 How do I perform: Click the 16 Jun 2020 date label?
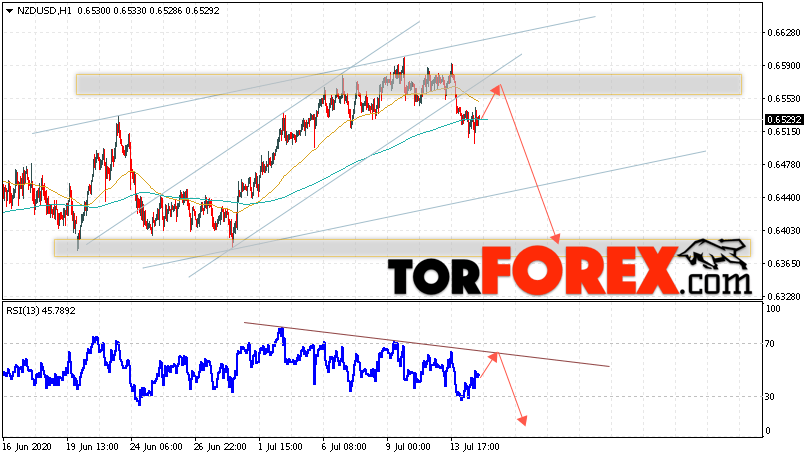coord(27,447)
